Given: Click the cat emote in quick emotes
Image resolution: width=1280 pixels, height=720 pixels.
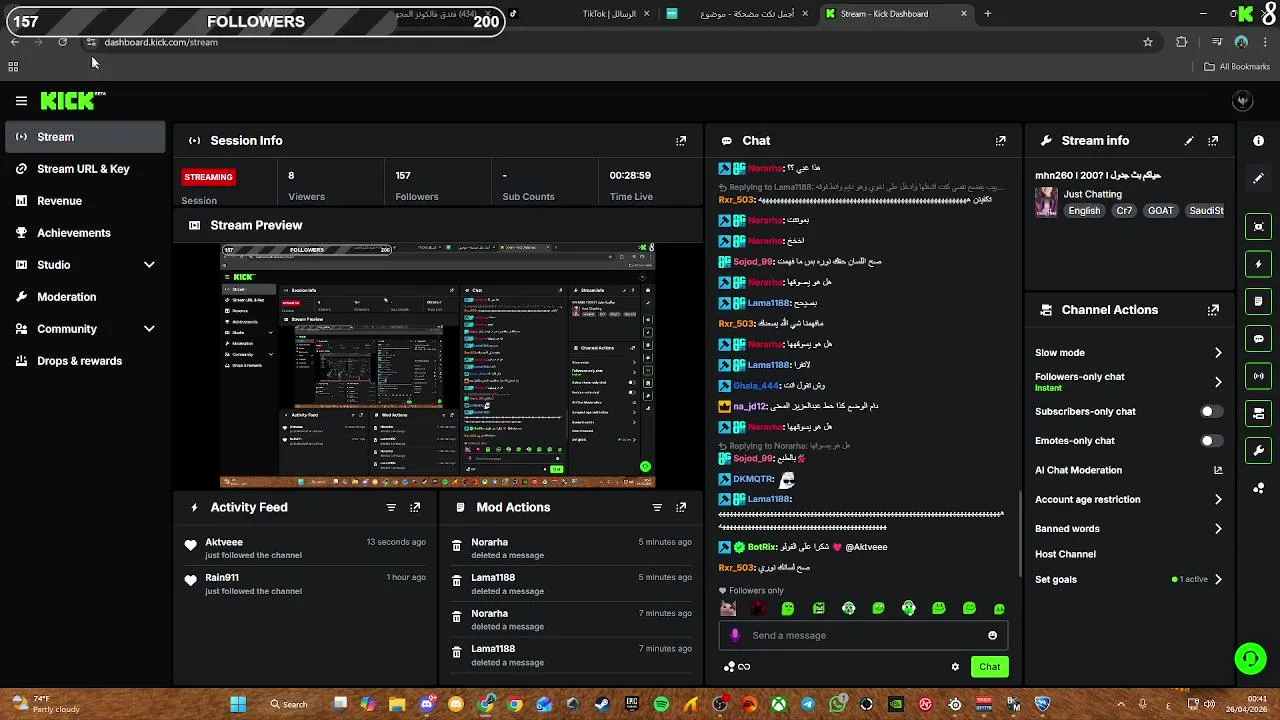Looking at the screenshot, I should pyautogui.click(x=728, y=608).
